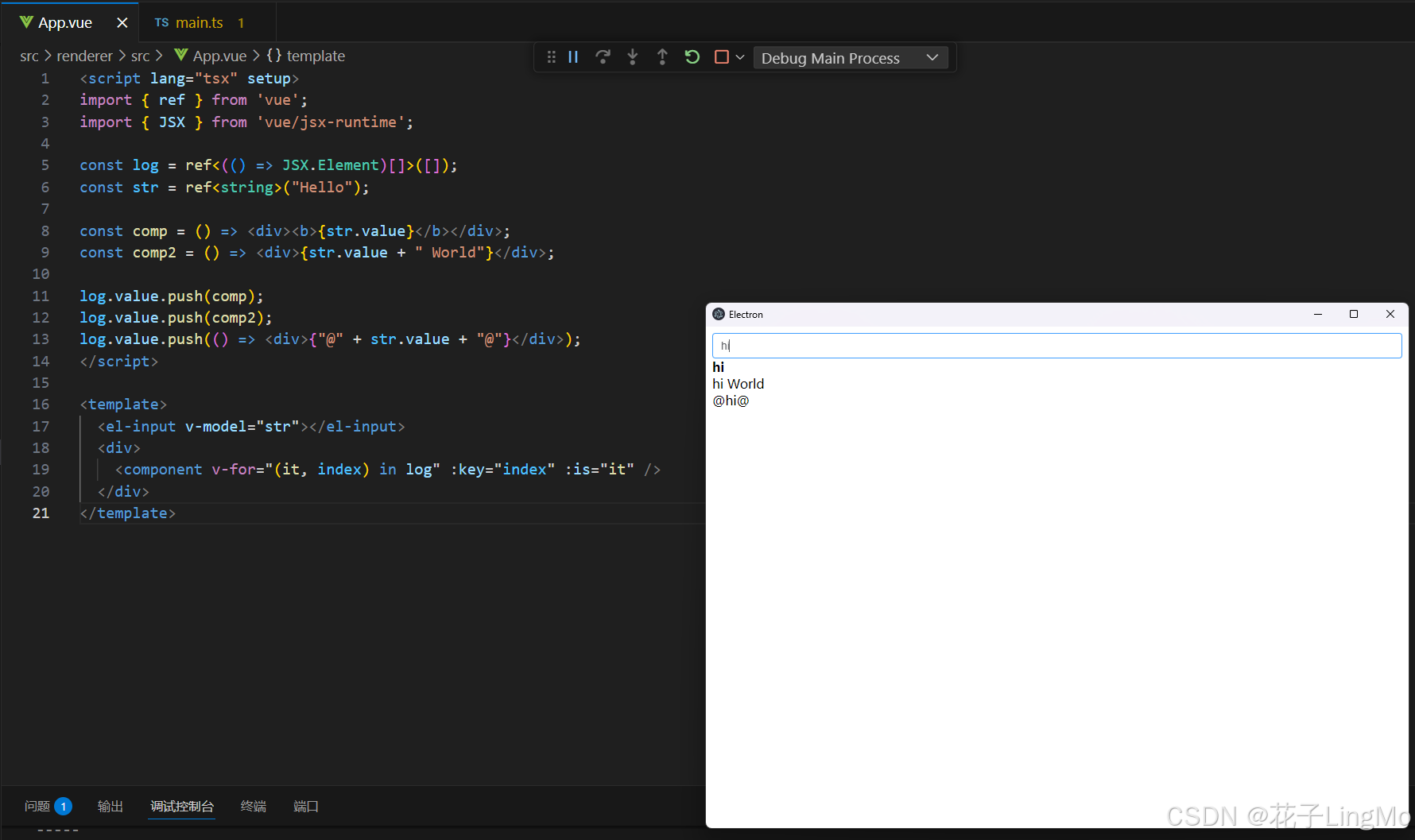Screen dimensions: 1415x840
Task: Close the Electron window
Action: [x=1390, y=315]
